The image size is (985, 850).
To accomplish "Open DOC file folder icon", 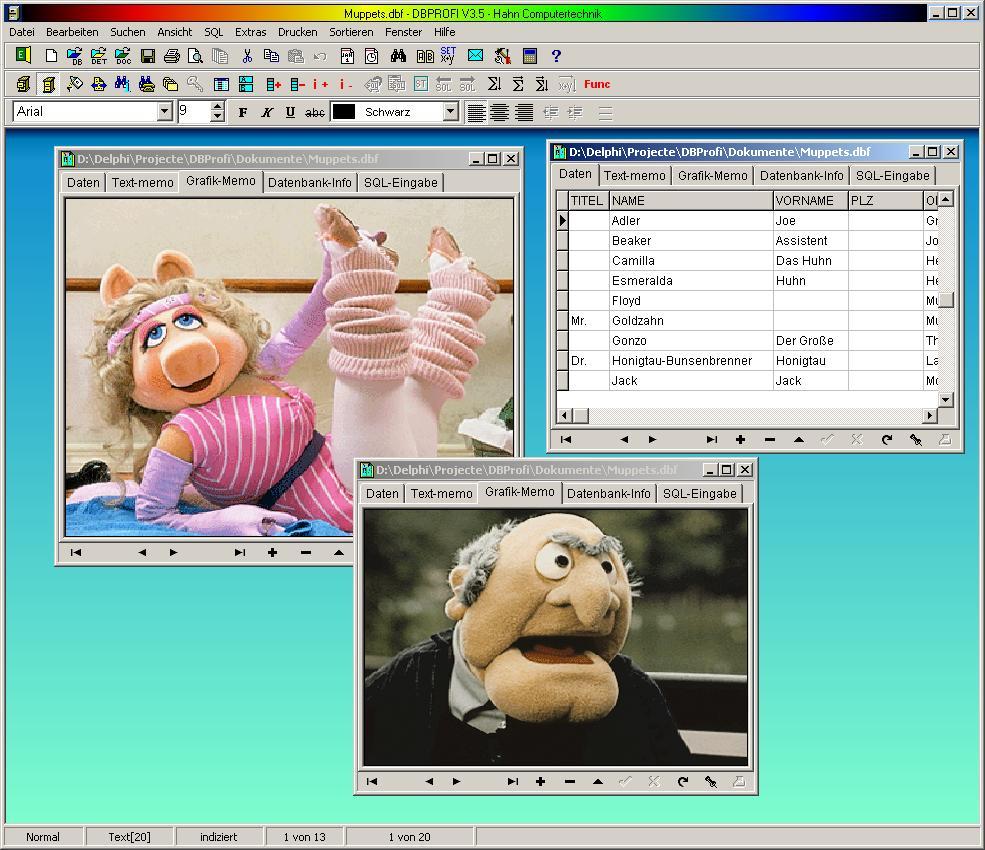I will click(x=123, y=56).
